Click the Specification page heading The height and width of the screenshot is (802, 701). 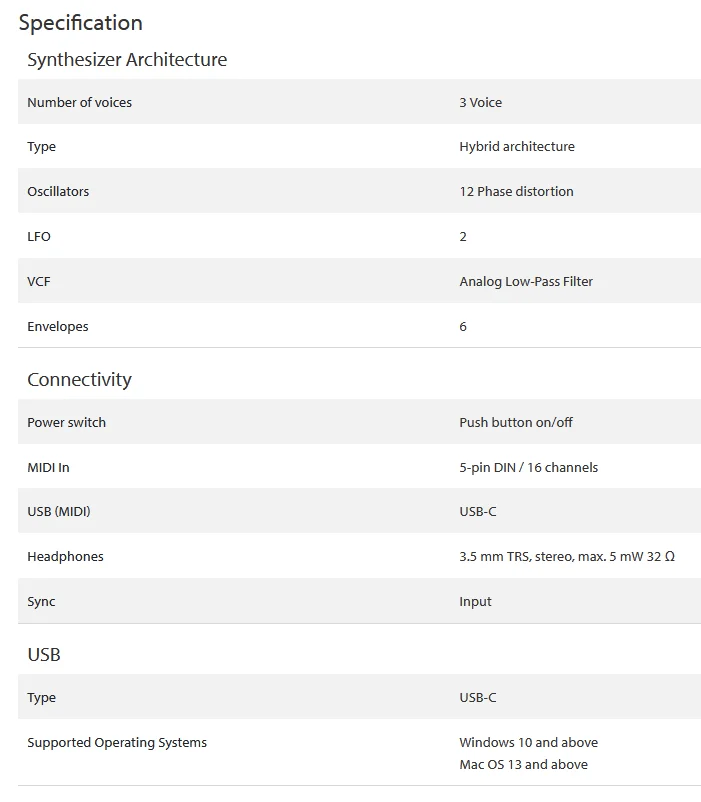pyautogui.click(x=80, y=22)
